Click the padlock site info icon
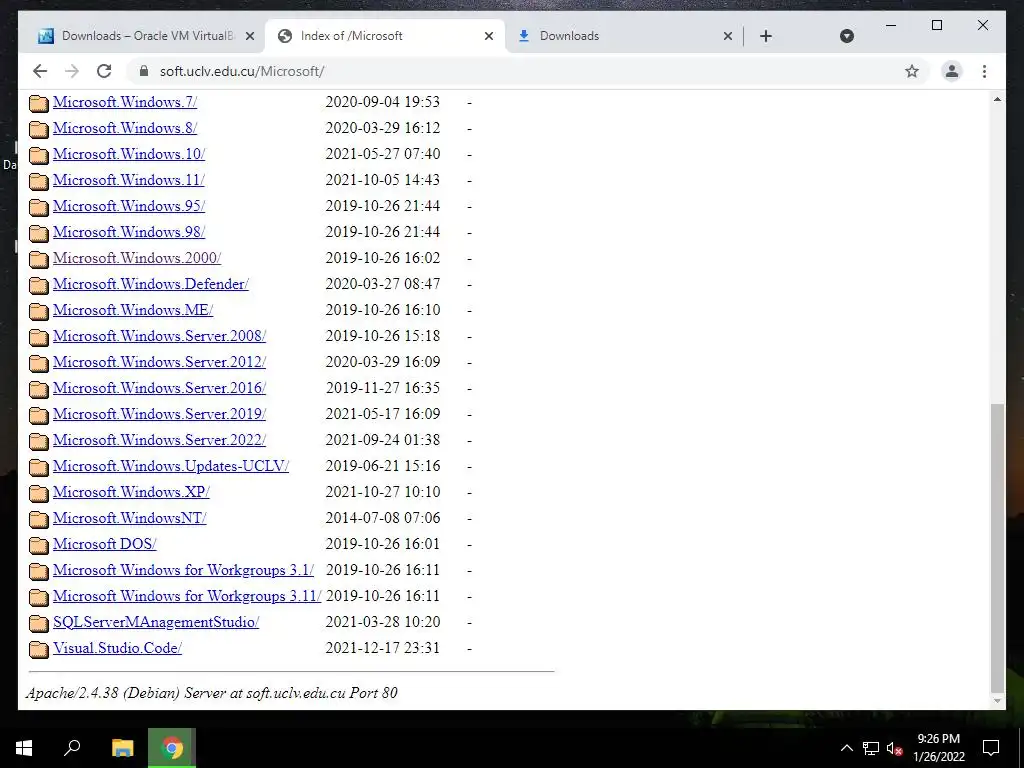This screenshot has height=768, width=1024. coord(144,71)
